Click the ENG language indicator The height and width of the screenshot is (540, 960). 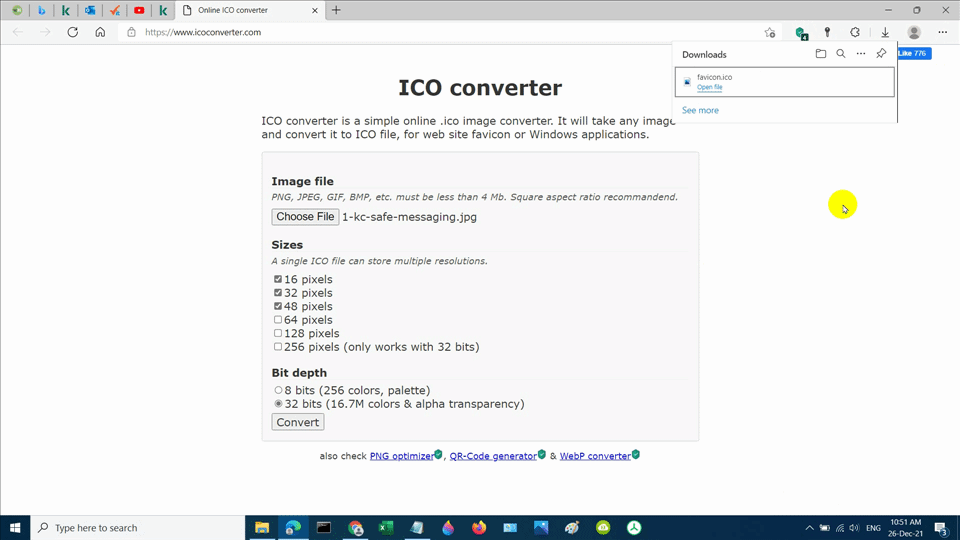point(874,528)
